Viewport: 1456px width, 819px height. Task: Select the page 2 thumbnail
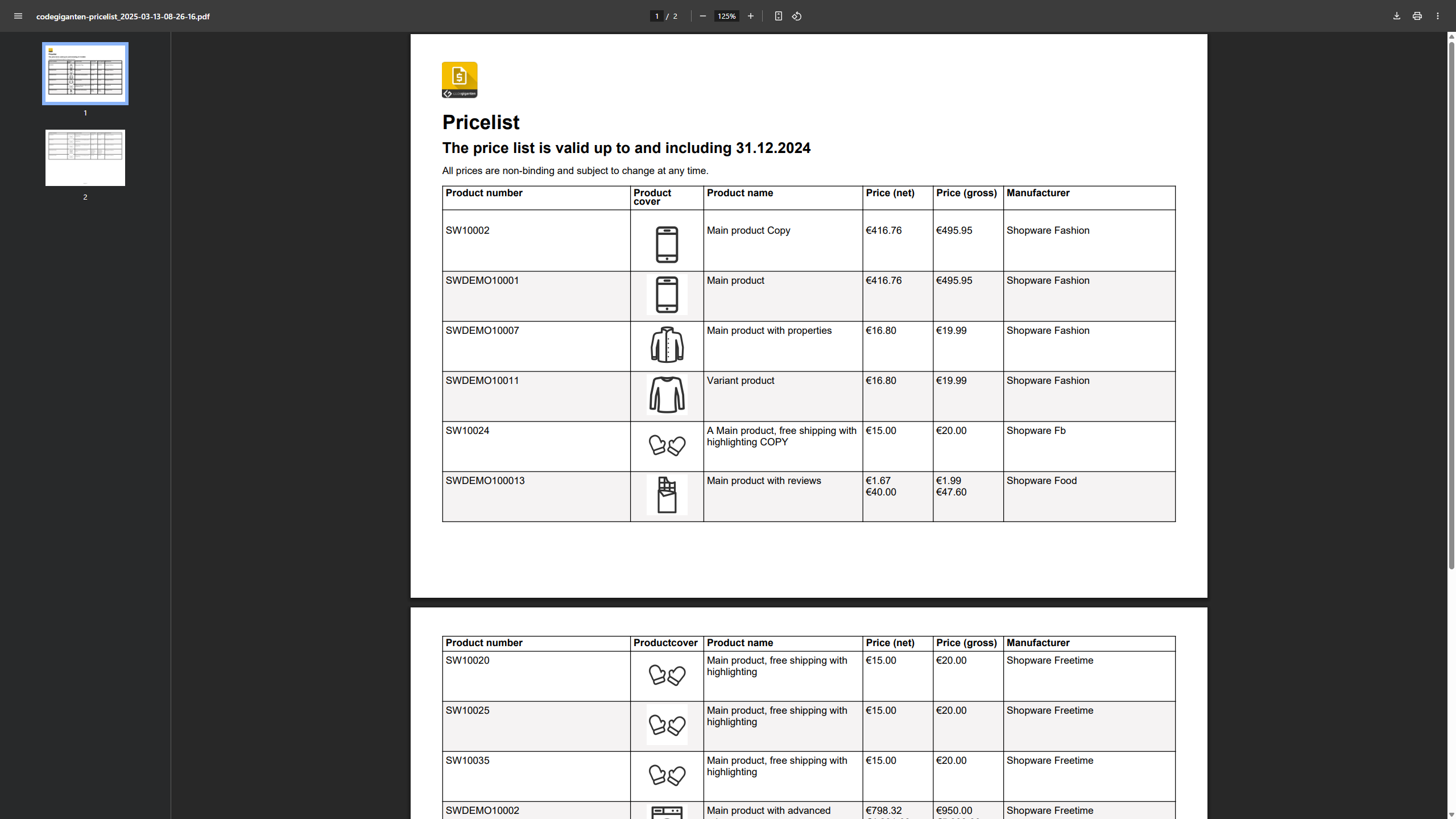tap(85, 158)
